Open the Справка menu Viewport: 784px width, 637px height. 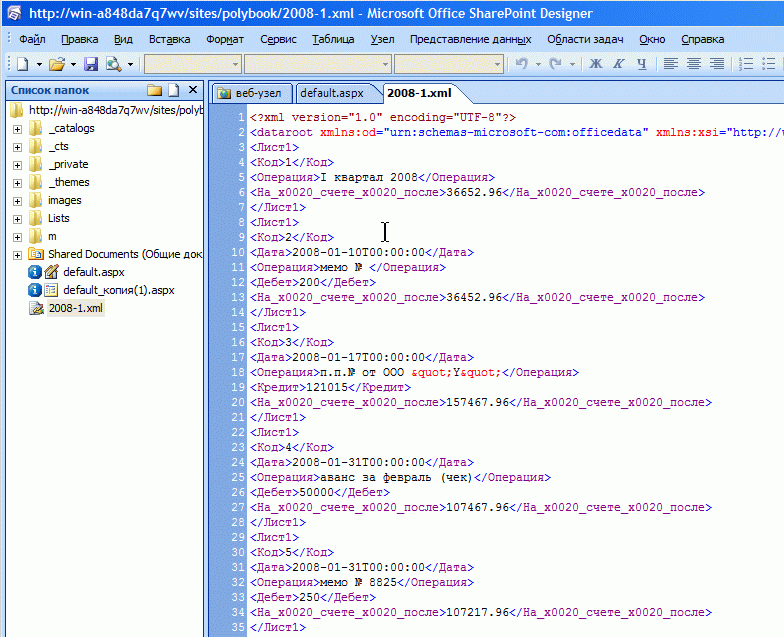[702, 39]
